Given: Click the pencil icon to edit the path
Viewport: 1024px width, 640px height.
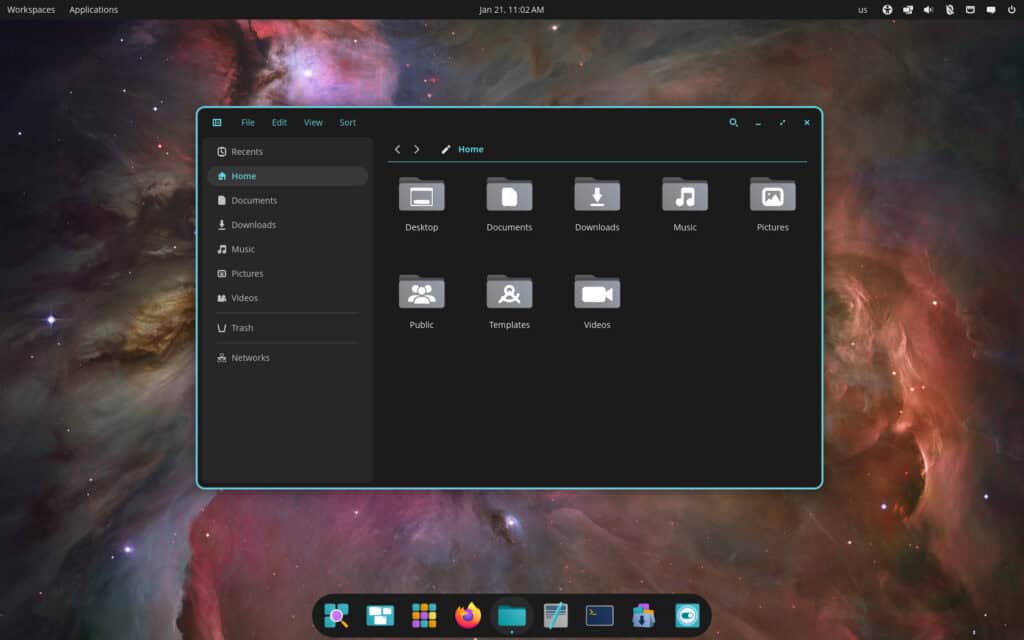Looking at the screenshot, I should [445, 149].
